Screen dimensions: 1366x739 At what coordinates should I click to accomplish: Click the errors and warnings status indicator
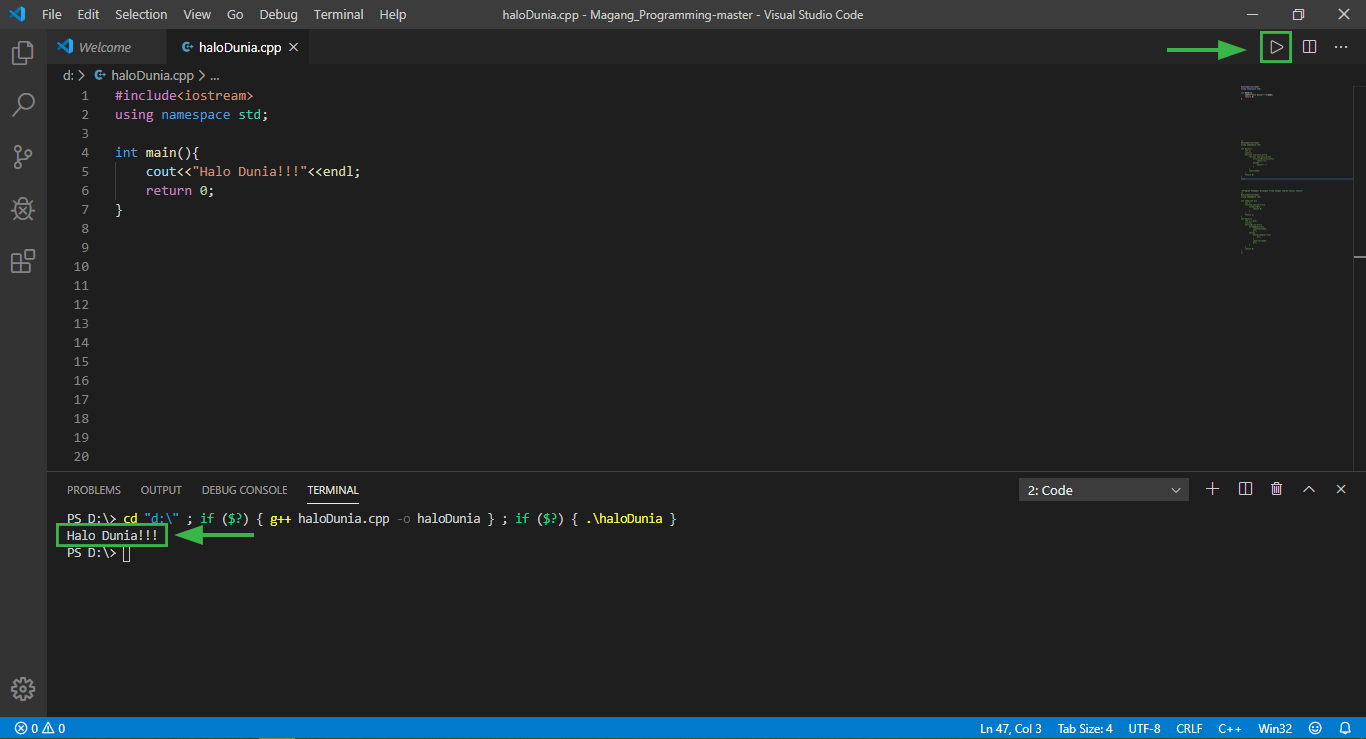[40, 728]
